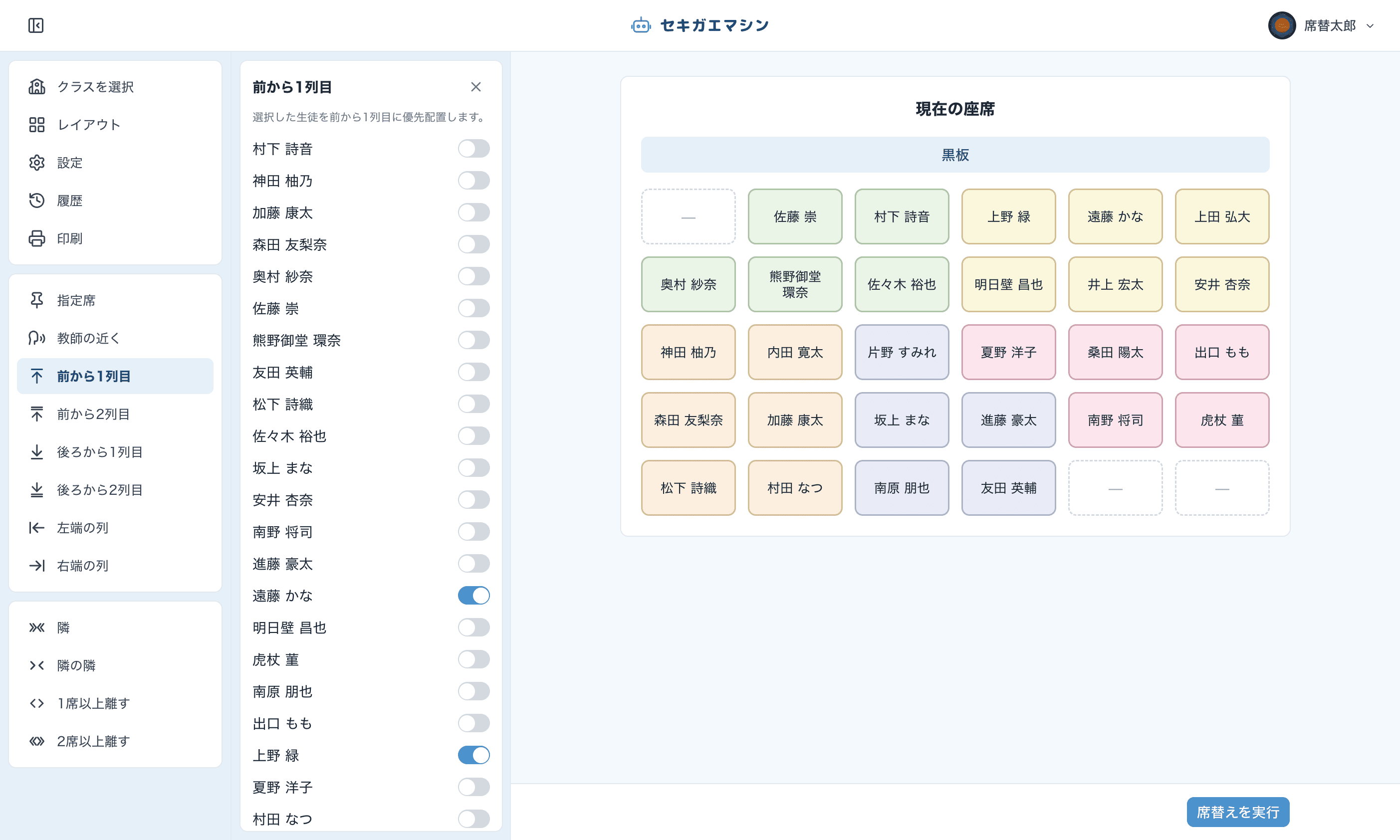Image resolution: width=1400 pixels, height=840 pixels.
Task: Open the 履歴 menu item
Action: [x=115, y=201]
